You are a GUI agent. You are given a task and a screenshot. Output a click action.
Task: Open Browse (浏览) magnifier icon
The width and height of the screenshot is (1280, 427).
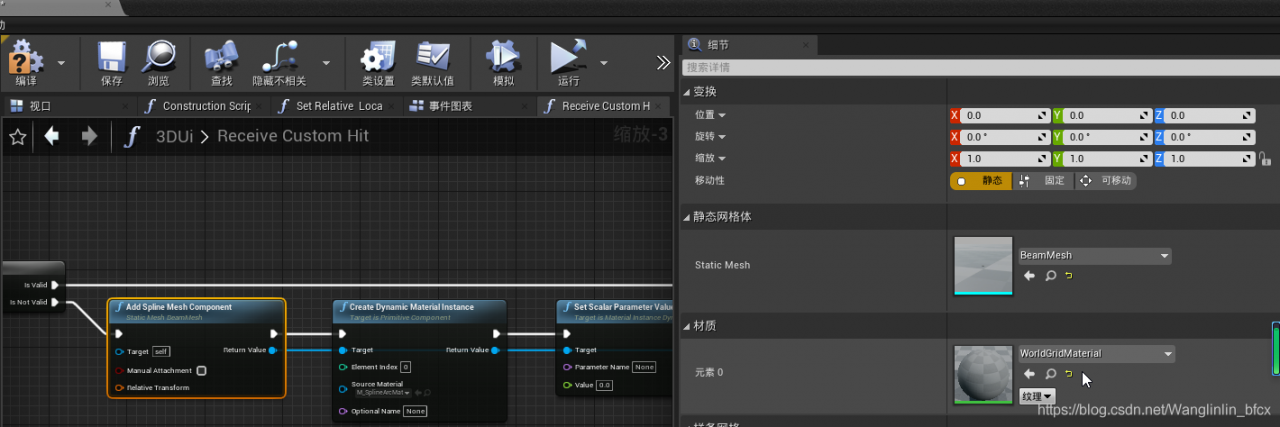click(x=158, y=57)
